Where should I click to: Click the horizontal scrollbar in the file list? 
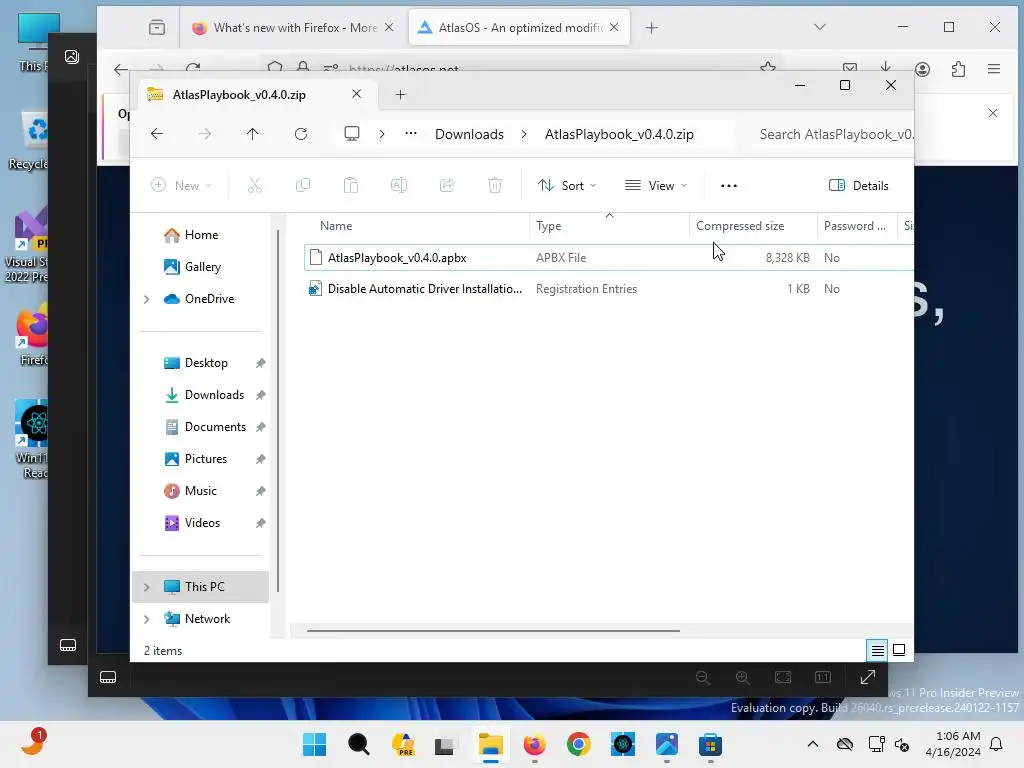click(x=493, y=631)
